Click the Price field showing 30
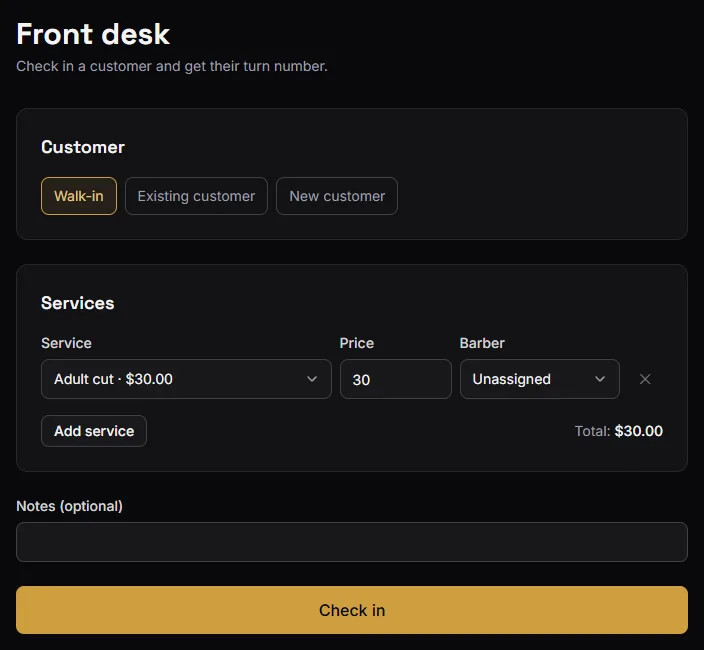The image size is (704, 650). click(x=396, y=379)
